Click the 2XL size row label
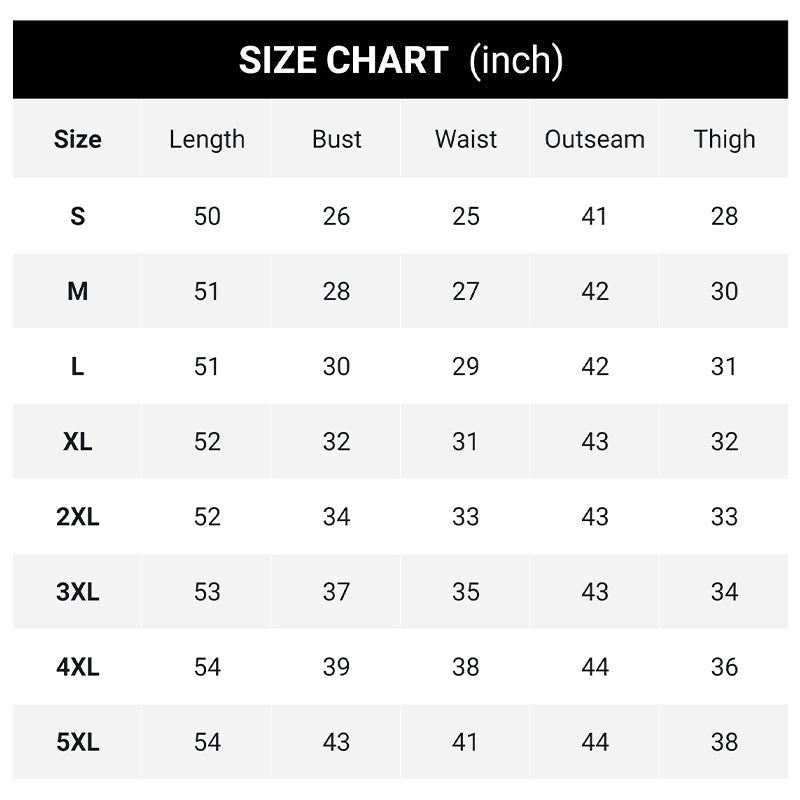The width and height of the screenshot is (800, 800). (x=78, y=516)
